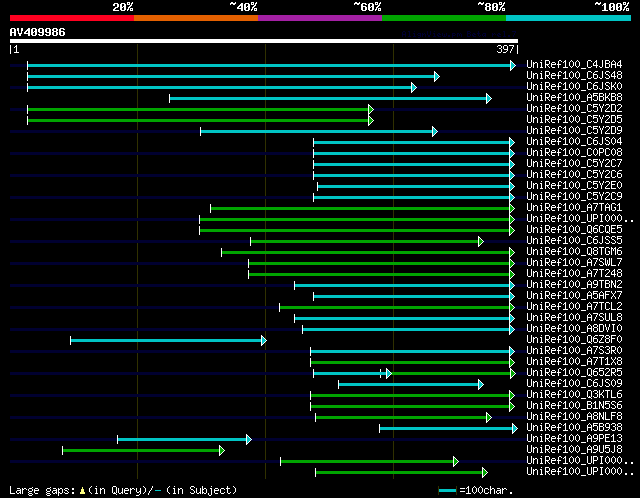Open hit UniRef100_C6JSS5

(574, 241)
